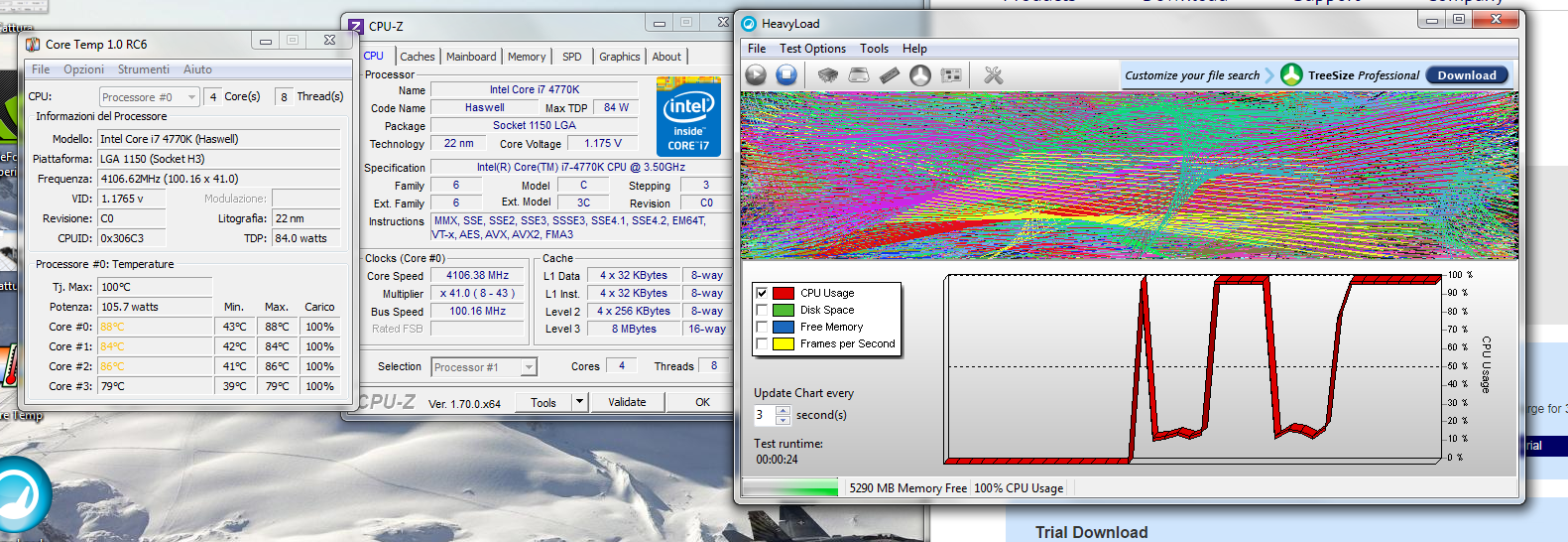Open the Processor #1 selection dropdown in CPU-Z
The width and height of the screenshot is (1568, 542).
tap(484, 367)
